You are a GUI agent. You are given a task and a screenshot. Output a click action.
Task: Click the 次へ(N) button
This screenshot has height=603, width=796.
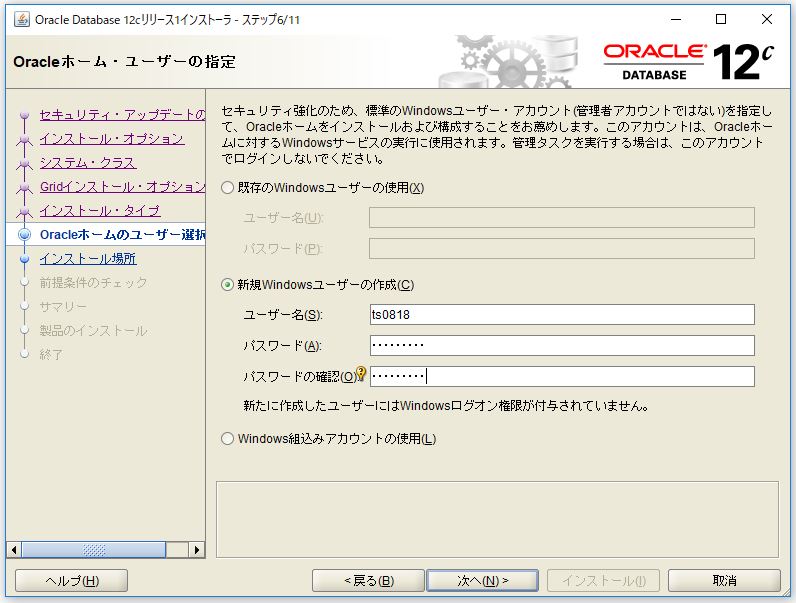coord(482,580)
